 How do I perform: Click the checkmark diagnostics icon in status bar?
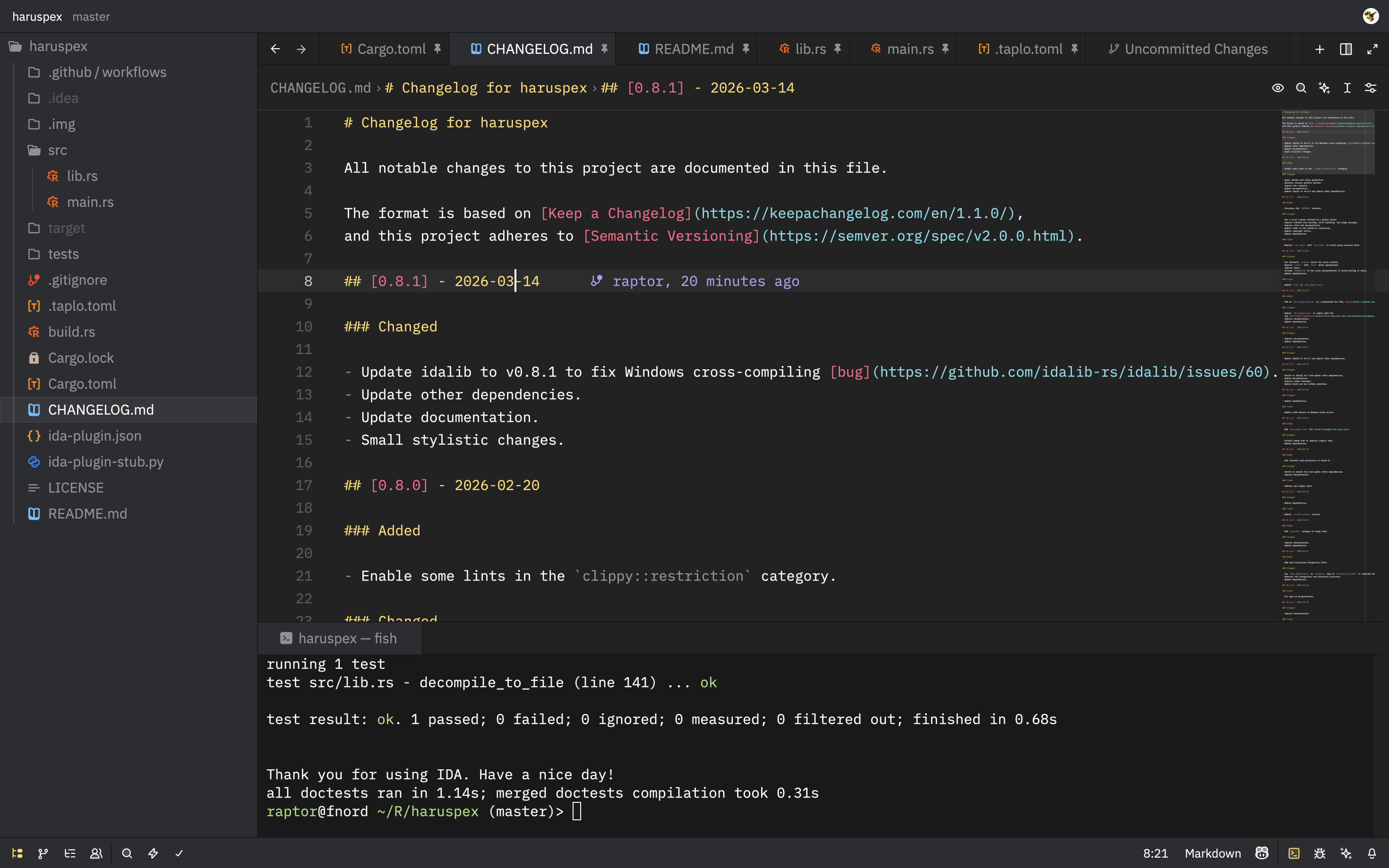[x=179, y=854]
